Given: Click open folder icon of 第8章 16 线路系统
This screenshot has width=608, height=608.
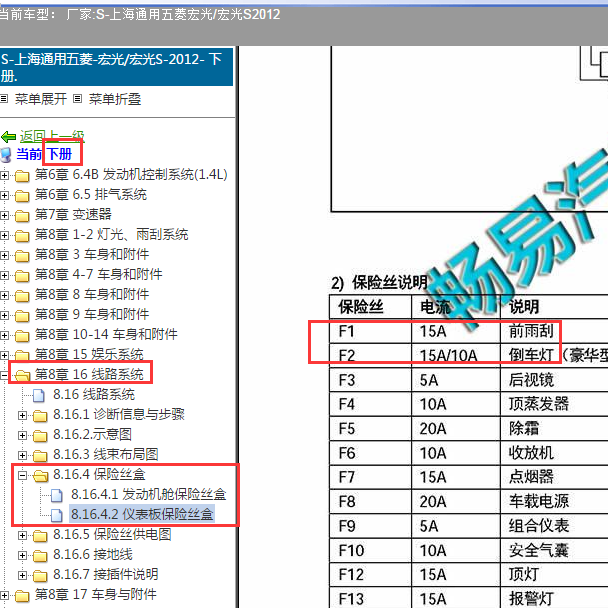Looking at the screenshot, I should coord(22,375).
